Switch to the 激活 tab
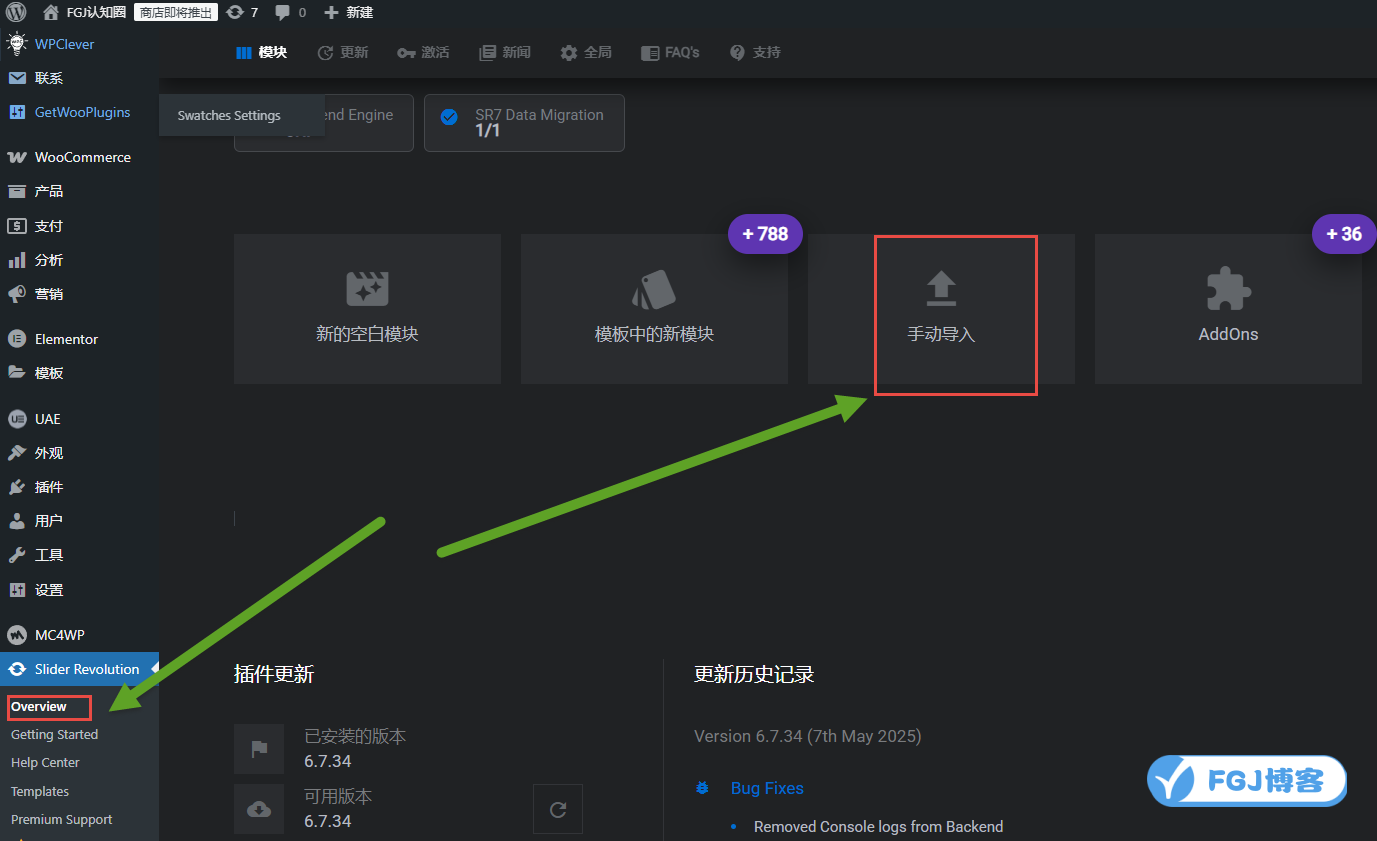Image resolution: width=1377 pixels, height=841 pixels. click(x=423, y=52)
